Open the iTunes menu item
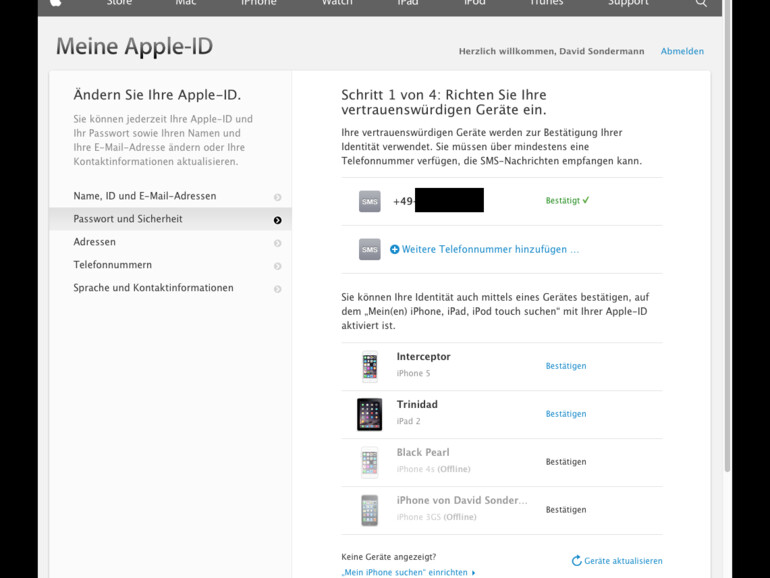Screen dimensions: 770x578 click(x=546, y=2)
